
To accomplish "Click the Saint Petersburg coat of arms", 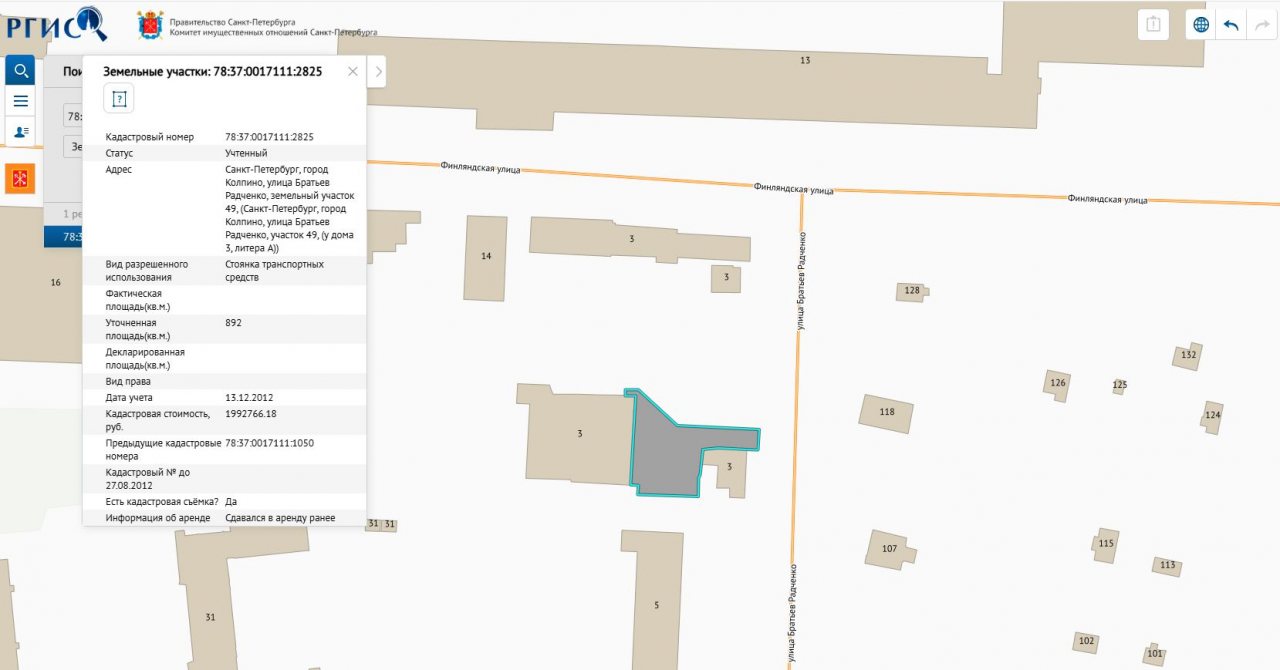I will [151, 25].
